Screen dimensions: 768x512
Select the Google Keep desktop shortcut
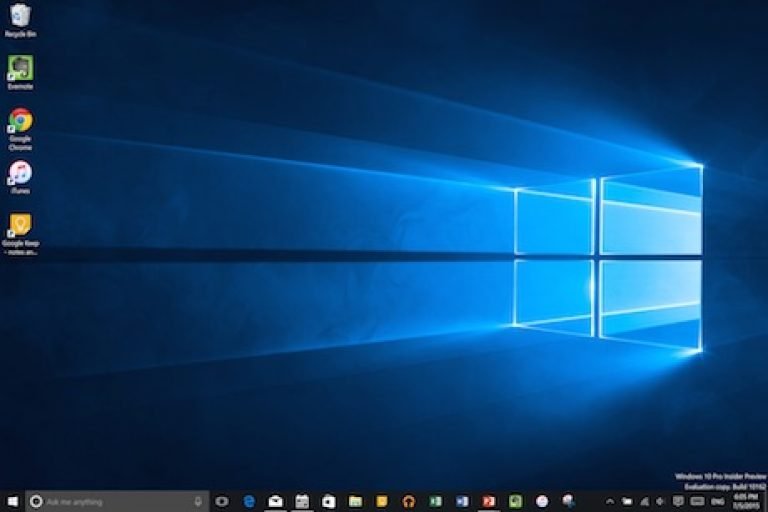tap(20, 225)
